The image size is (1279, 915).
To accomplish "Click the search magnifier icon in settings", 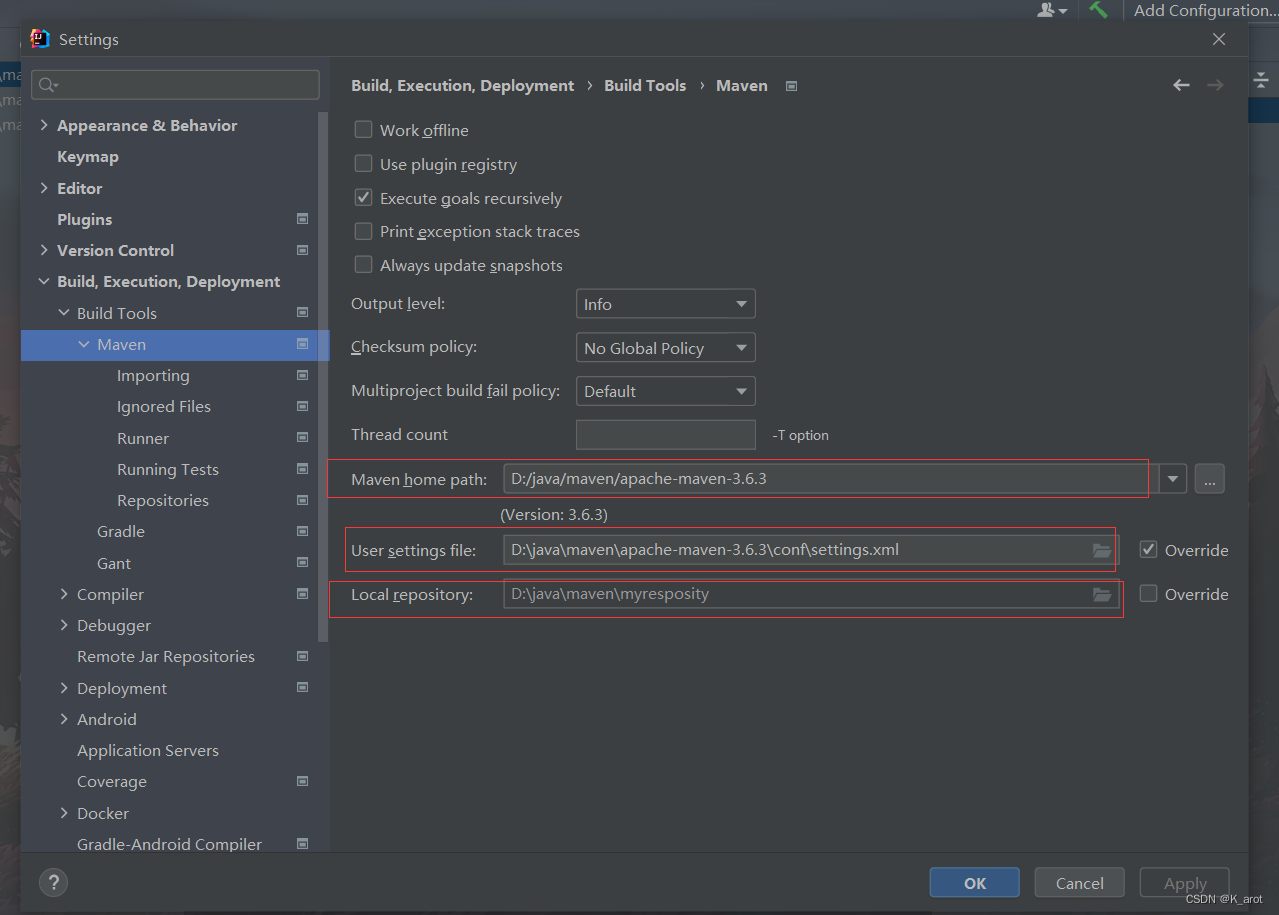I will pos(47,85).
